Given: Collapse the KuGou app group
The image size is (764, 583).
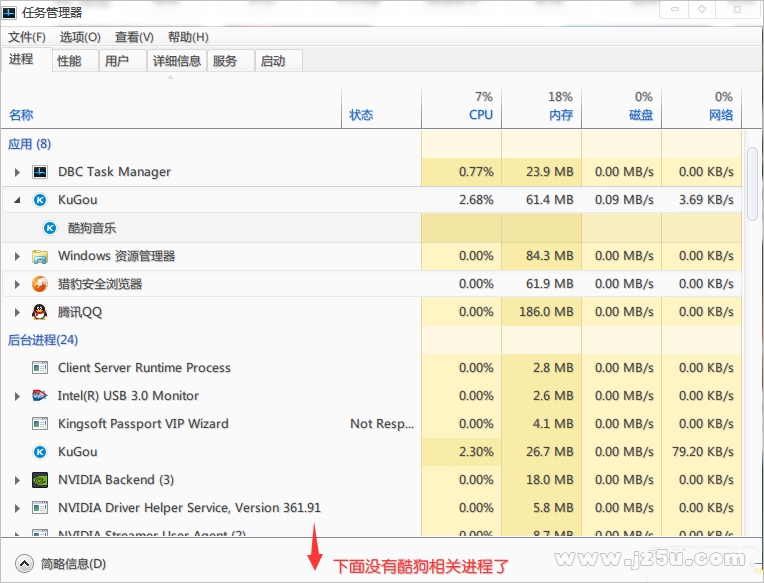Looking at the screenshot, I should coord(17,200).
